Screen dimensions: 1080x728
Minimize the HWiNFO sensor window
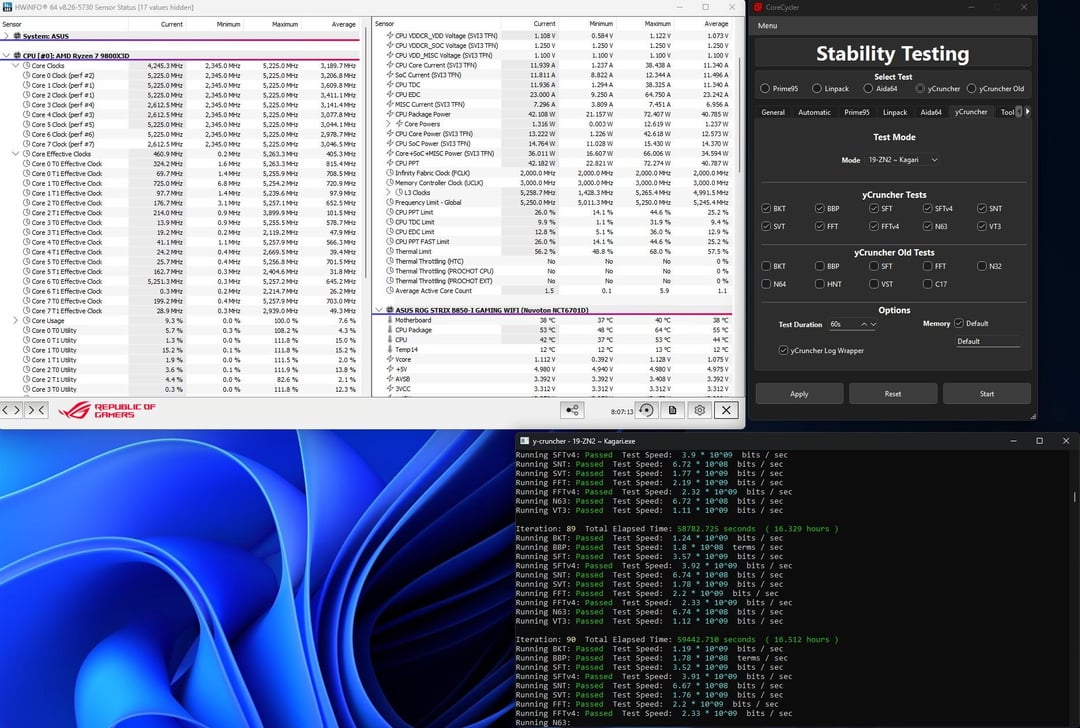(x=679, y=7)
